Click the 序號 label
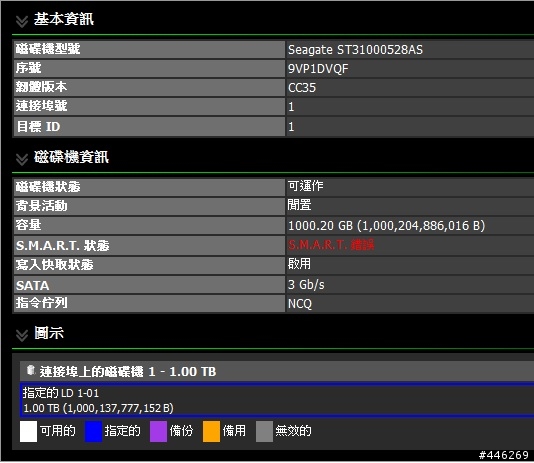The height and width of the screenshot is (463, 534). pyautogui.click(x=29, y=68)
